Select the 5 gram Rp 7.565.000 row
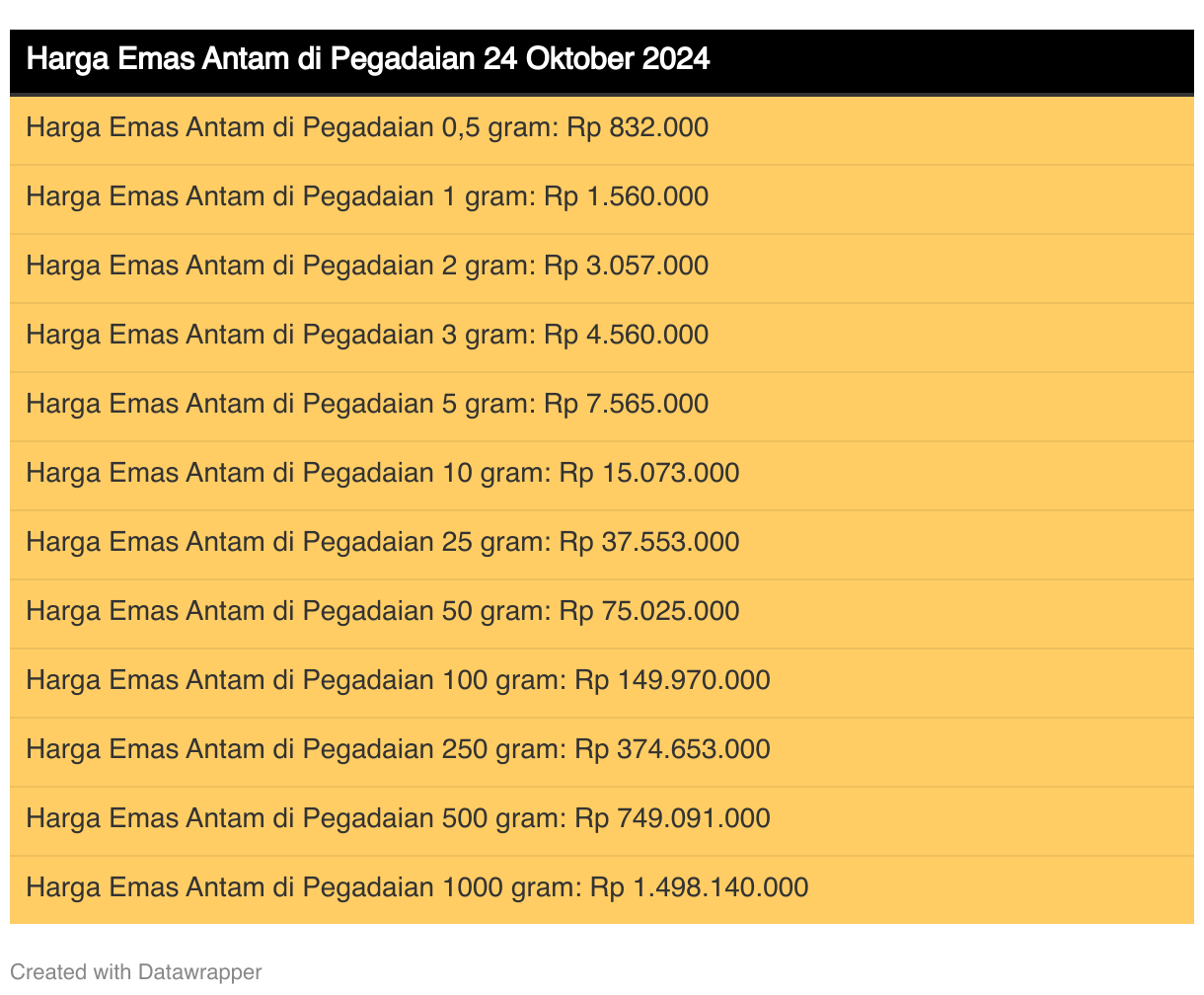 pos(367,405)
